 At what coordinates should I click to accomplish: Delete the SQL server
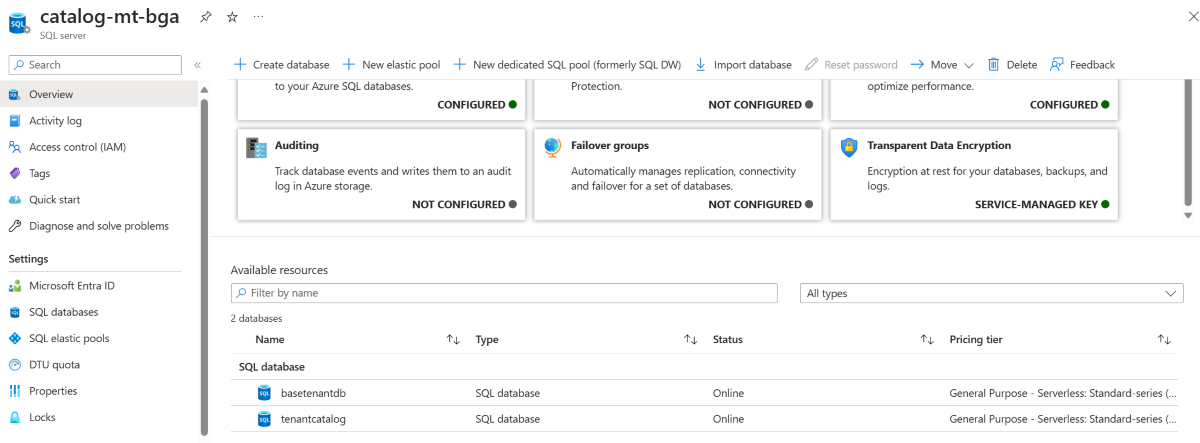tap(1012, 65)
